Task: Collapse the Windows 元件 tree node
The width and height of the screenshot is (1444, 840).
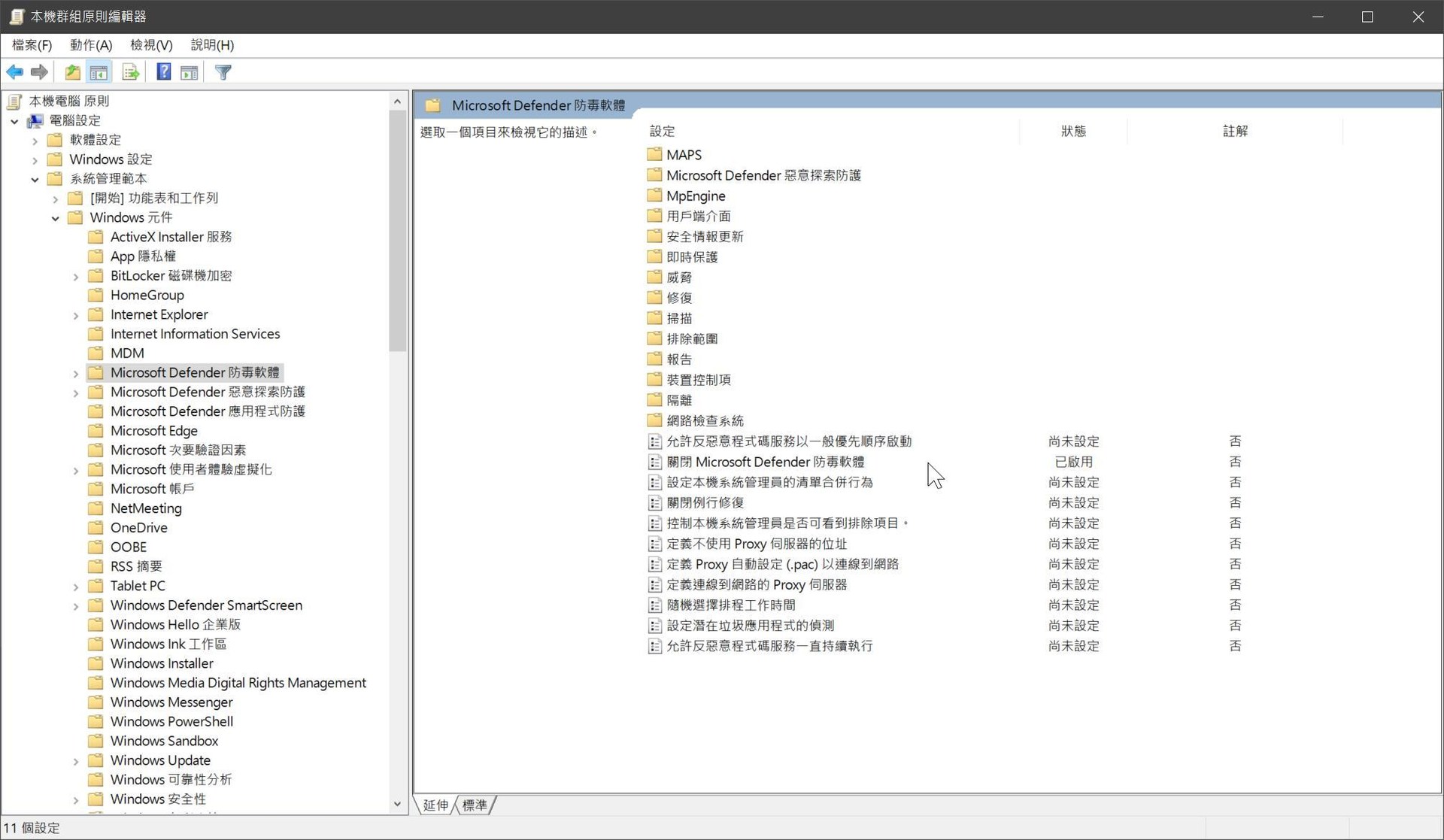Action: coord(56,218)
